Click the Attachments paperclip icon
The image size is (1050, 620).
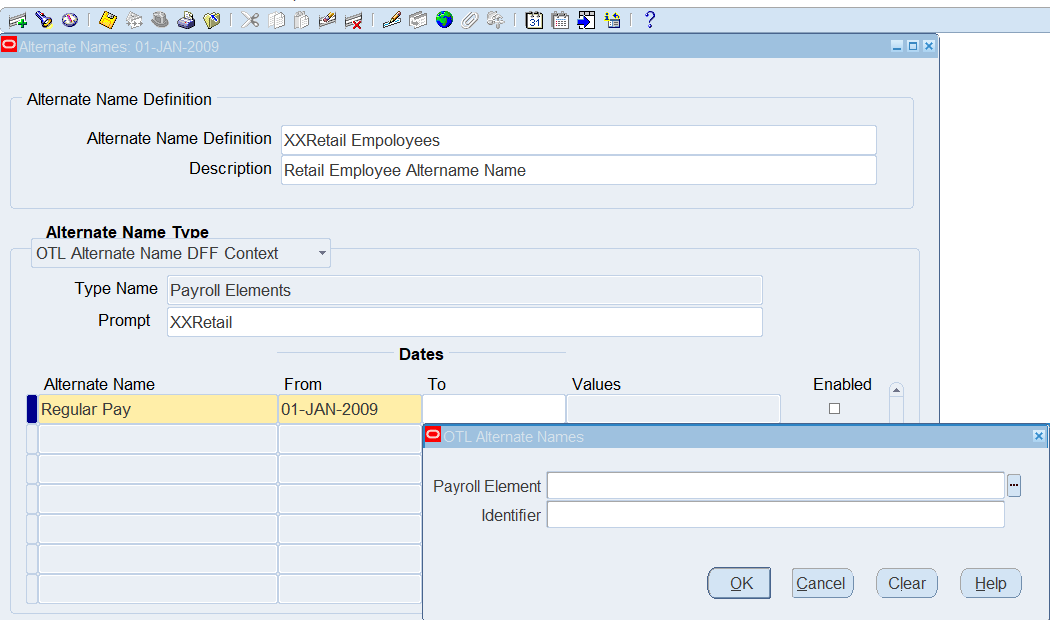pos(469,20)
